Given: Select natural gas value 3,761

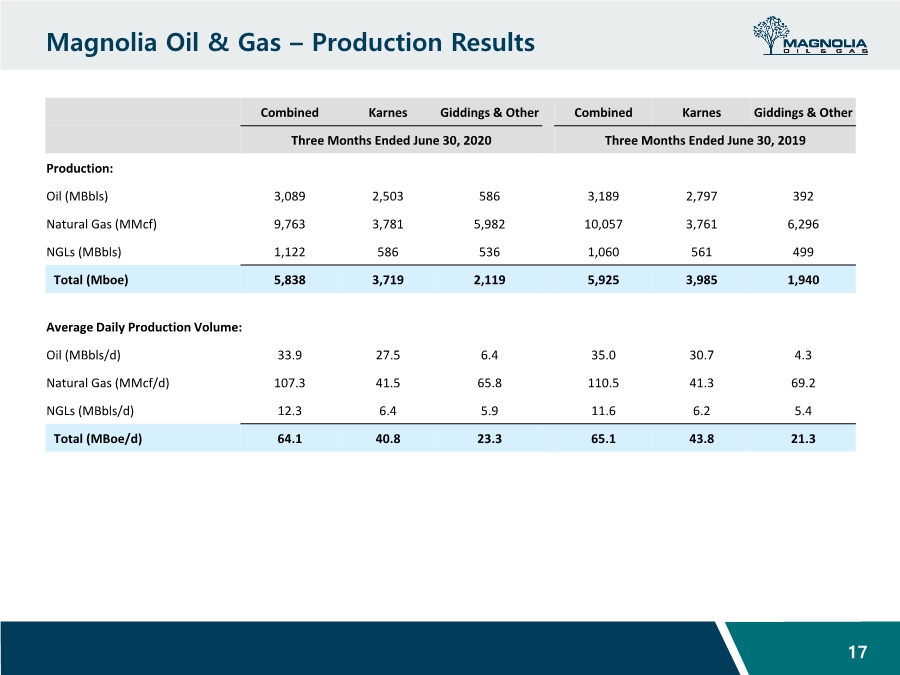Looking at the screenshot, I should (x=701, y=224).
